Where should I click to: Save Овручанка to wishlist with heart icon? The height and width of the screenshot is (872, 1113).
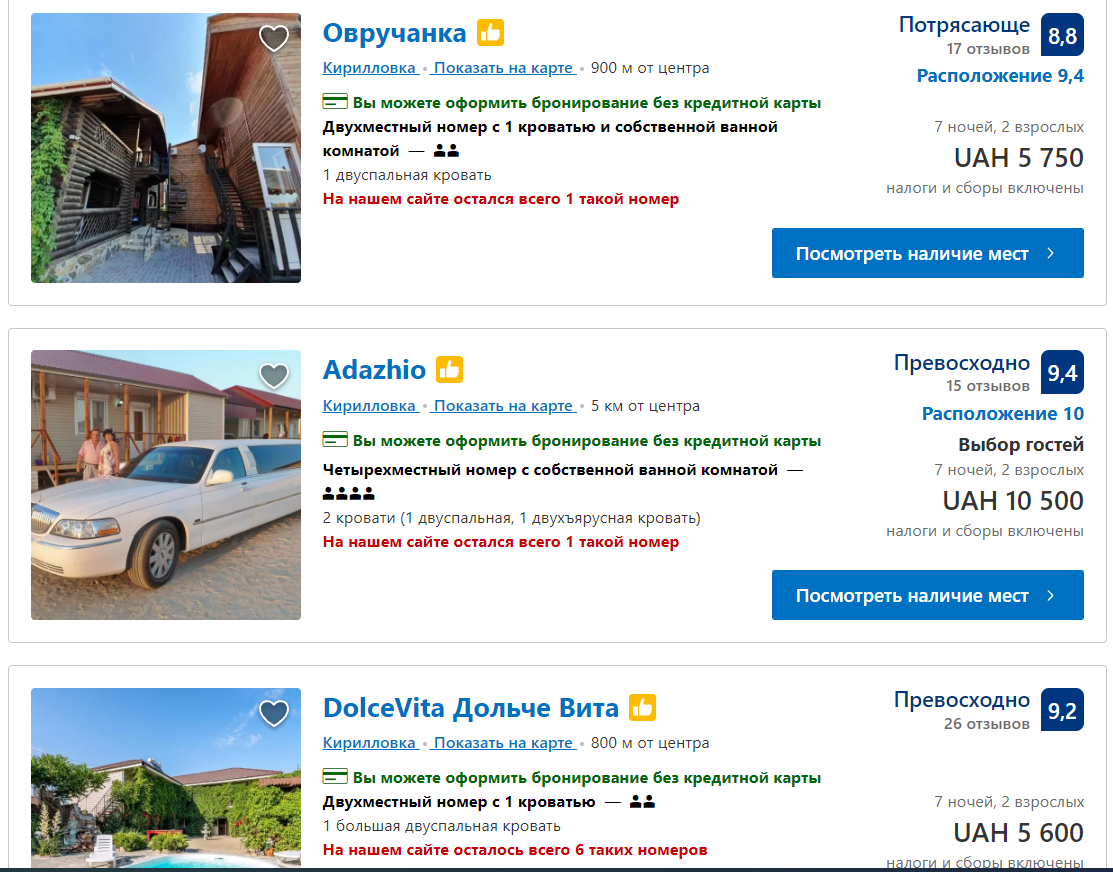coord(273,39)
